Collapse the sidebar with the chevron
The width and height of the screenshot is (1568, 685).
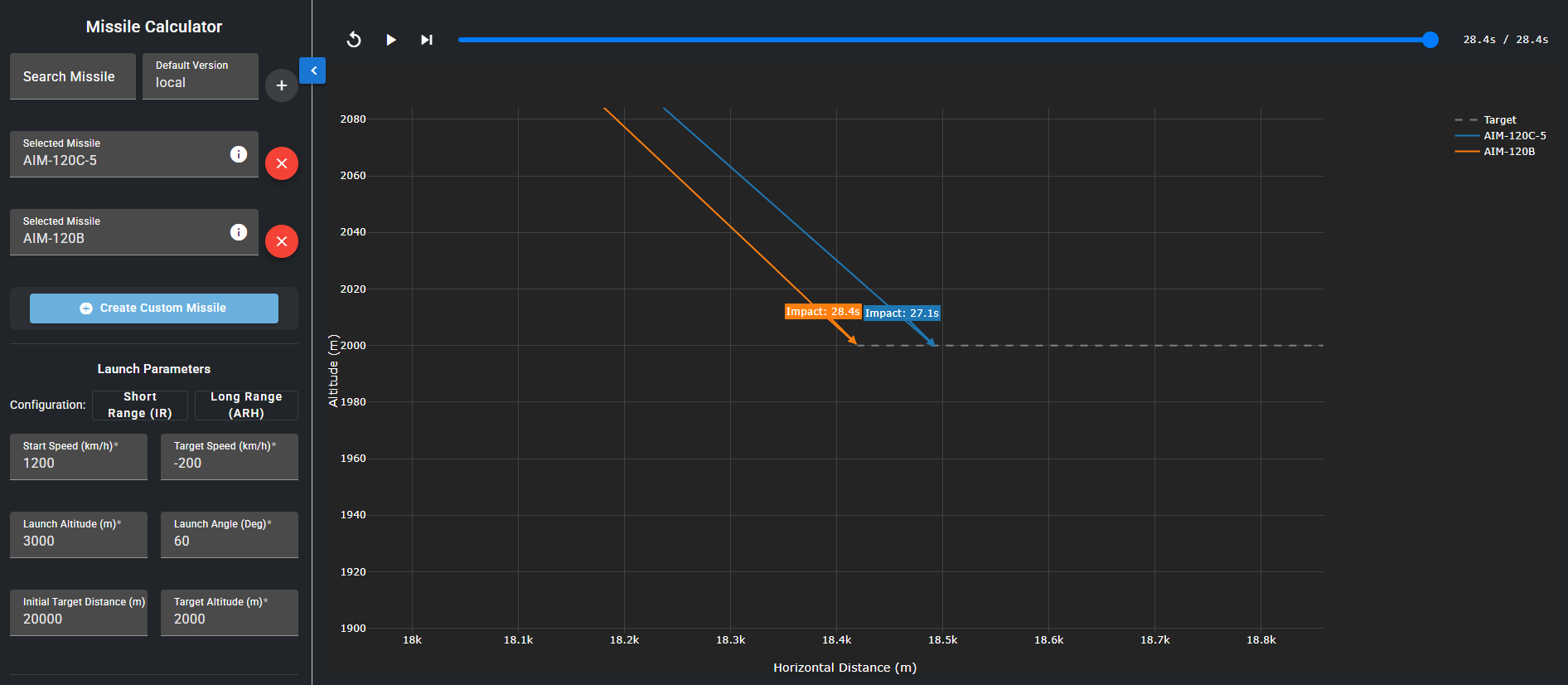313,70
